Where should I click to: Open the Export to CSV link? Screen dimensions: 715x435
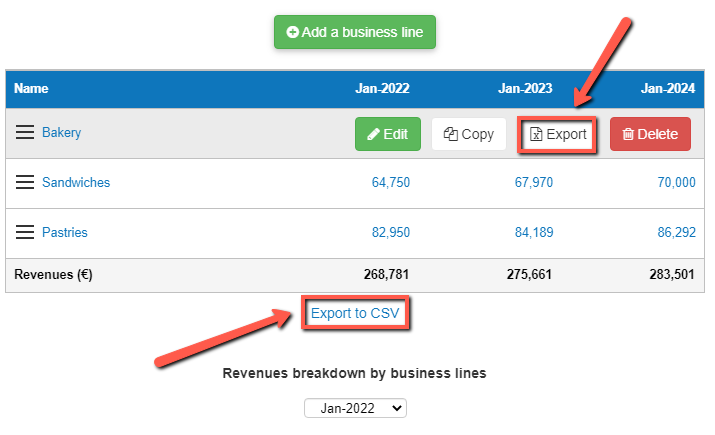click(355, 313)
